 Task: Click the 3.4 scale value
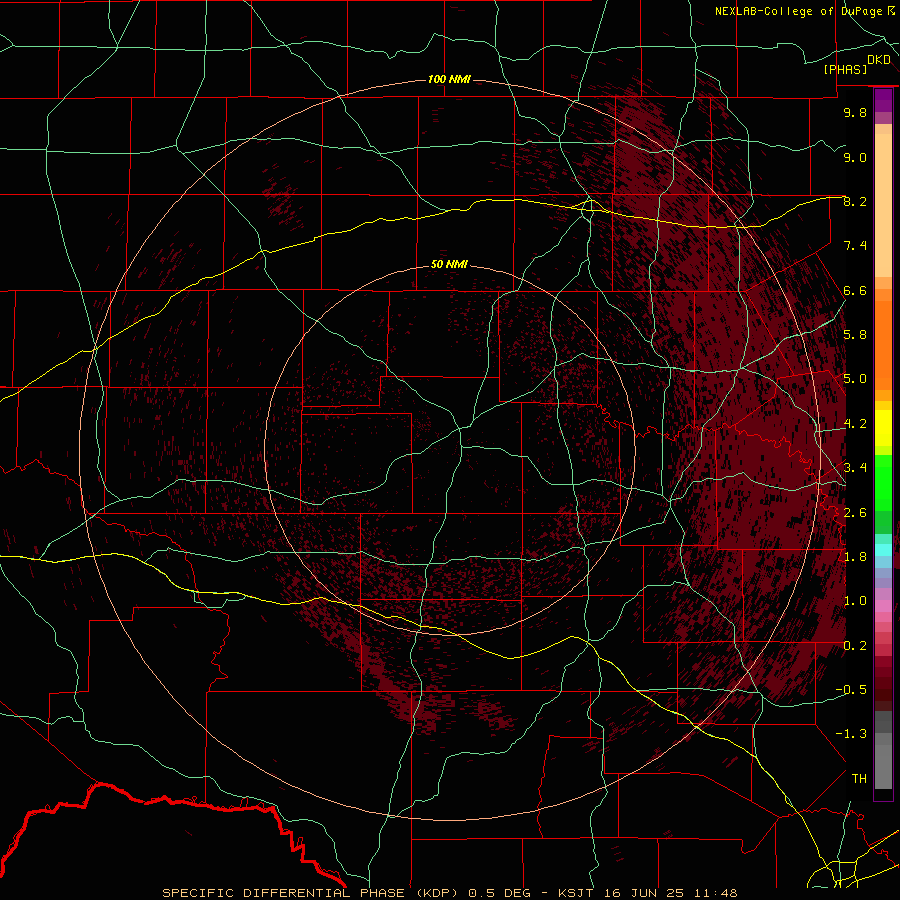(x=855, y=468)
